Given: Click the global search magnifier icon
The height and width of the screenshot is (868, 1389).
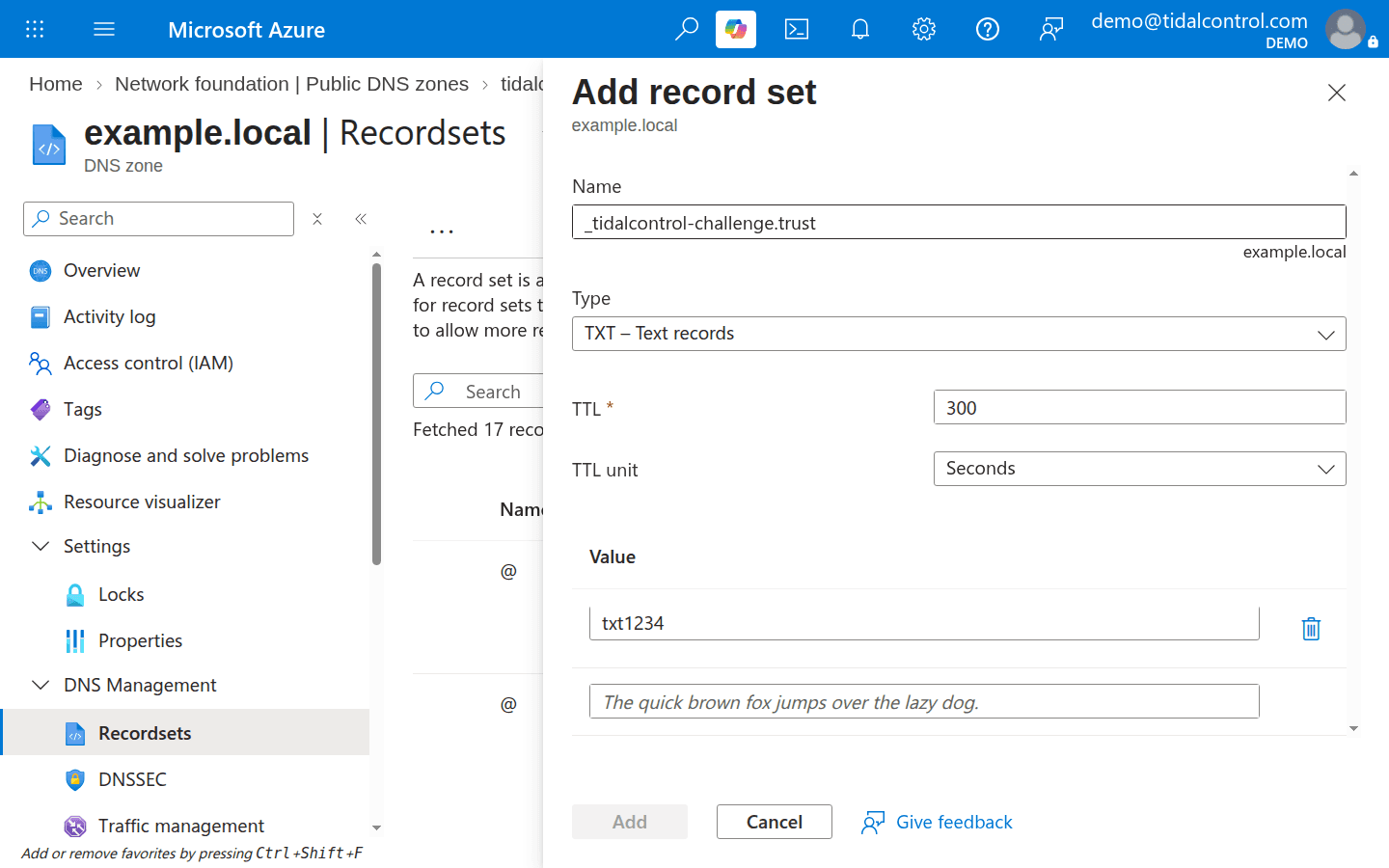Looking at the screenshot, I should [x=686, y=29].
